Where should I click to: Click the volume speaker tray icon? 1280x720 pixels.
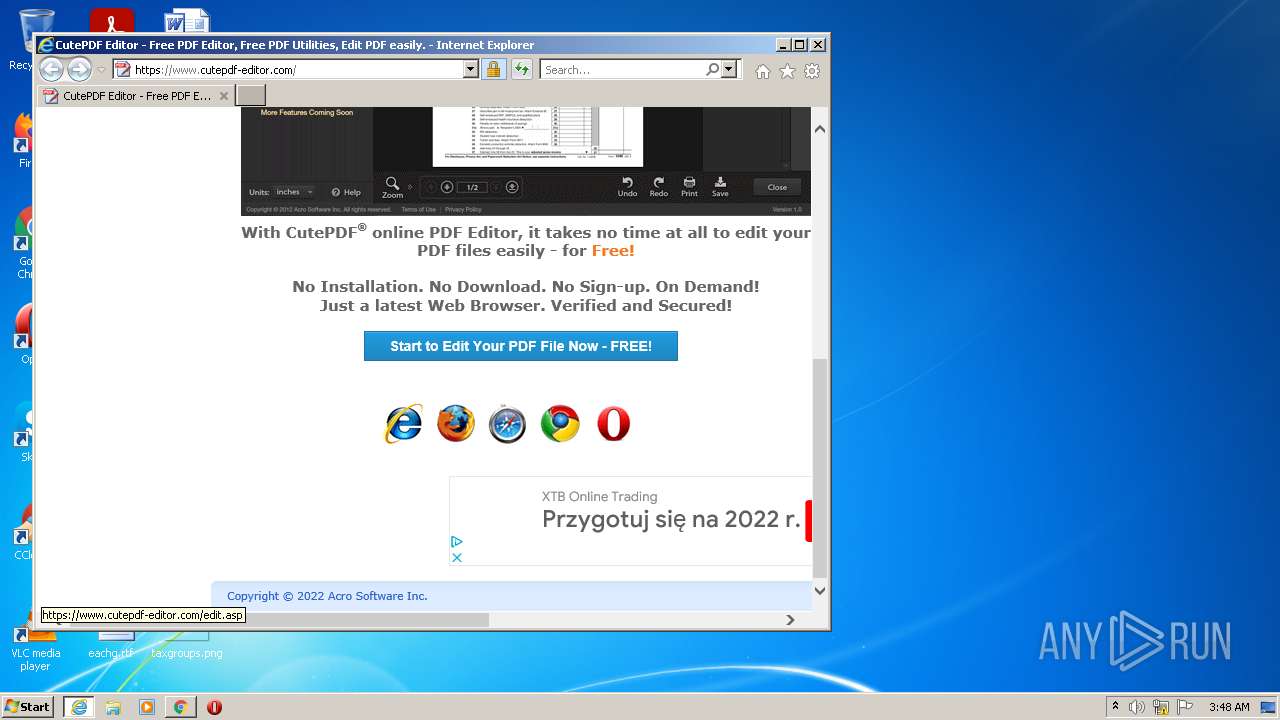[1137, 707]
